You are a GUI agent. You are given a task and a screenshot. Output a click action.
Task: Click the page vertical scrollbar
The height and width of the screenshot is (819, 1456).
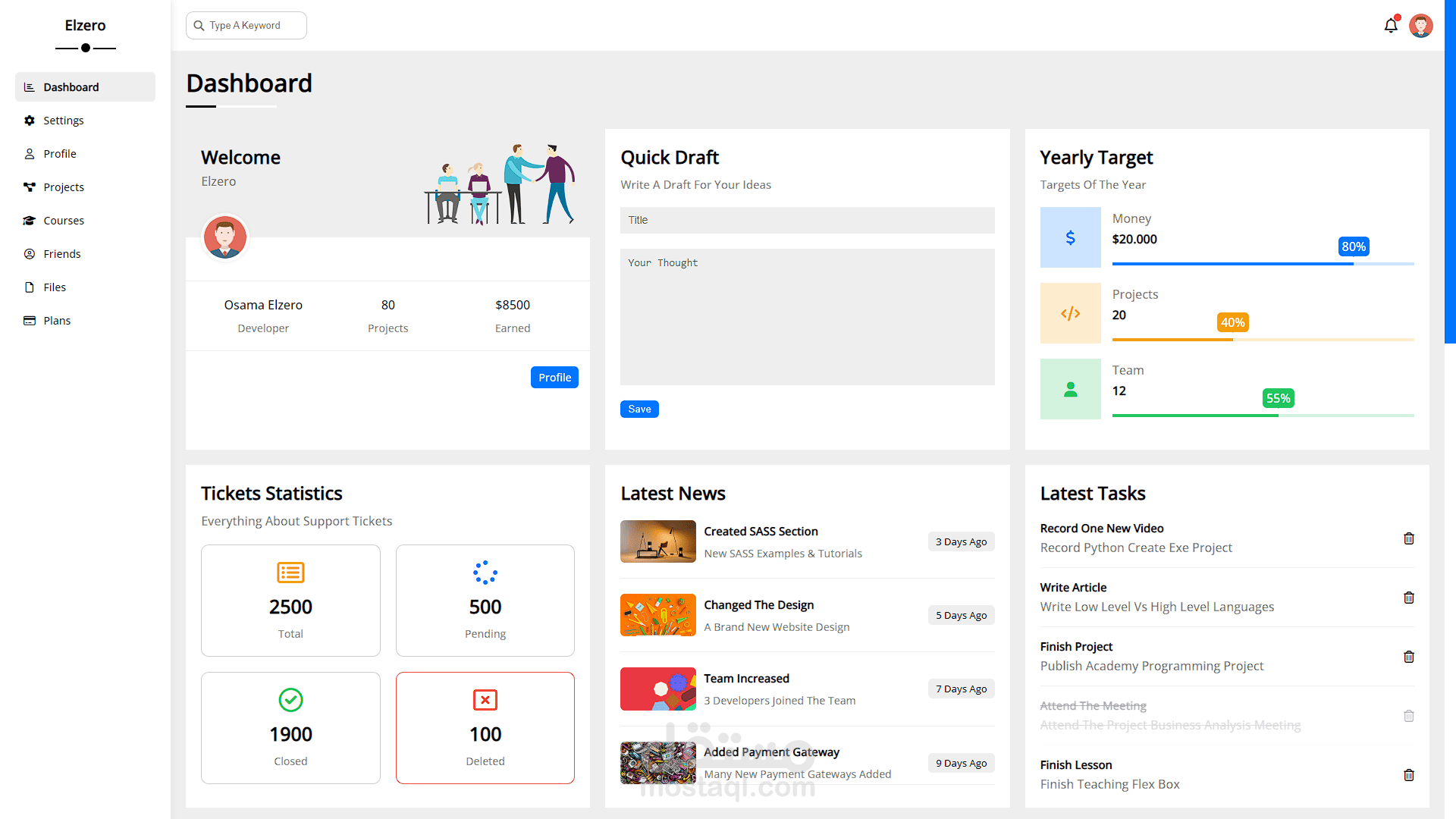[1450, 171]
